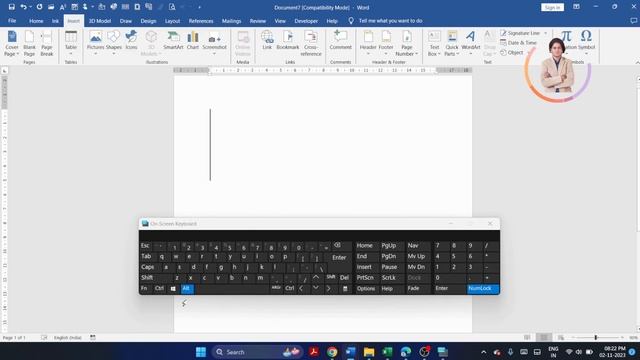640x360 pixels.
Task: Open the Quick Parts menu
Action: [452, 43]
